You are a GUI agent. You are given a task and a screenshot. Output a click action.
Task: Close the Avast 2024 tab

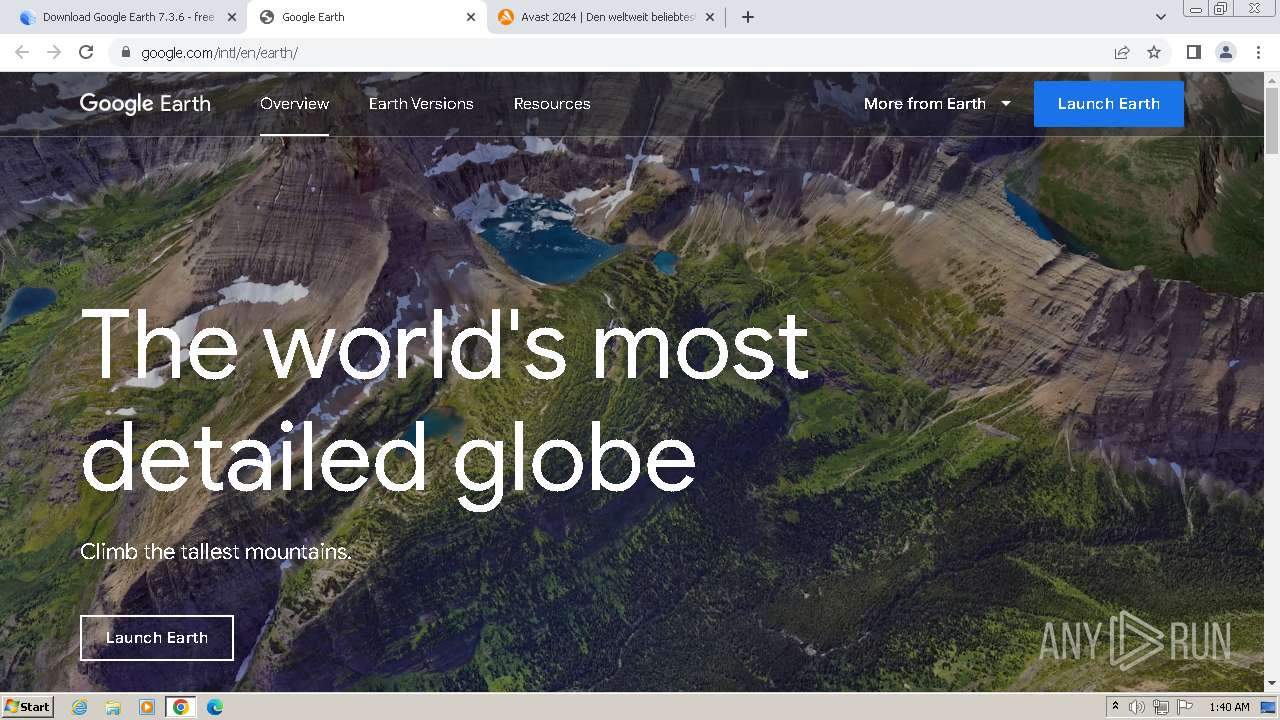(x=710, y=17)
